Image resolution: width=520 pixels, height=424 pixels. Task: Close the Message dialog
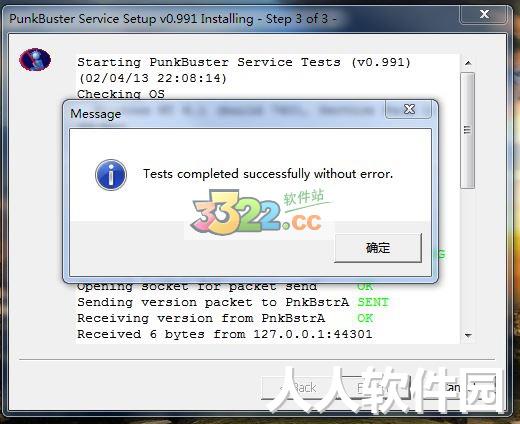[x=409, y=109]
